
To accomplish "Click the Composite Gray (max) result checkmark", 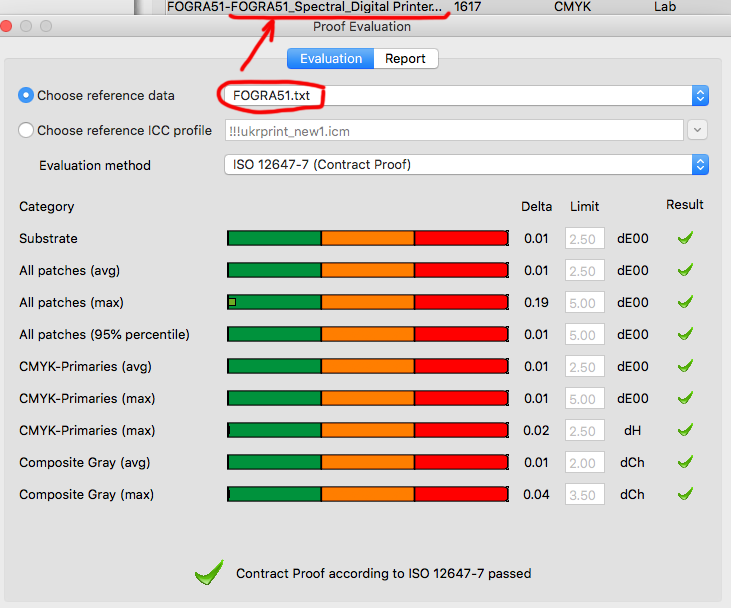I will (x=685, y=494).
